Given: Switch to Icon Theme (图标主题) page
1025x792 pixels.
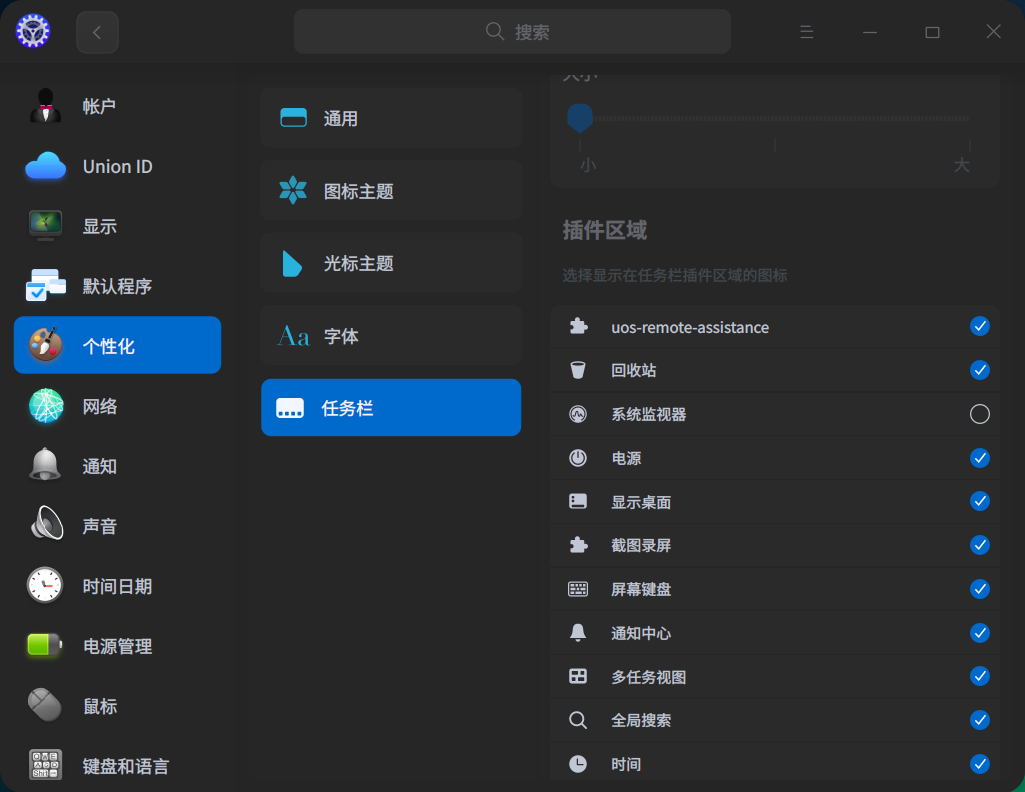Looking at the screenshot, I should point(391,190).
